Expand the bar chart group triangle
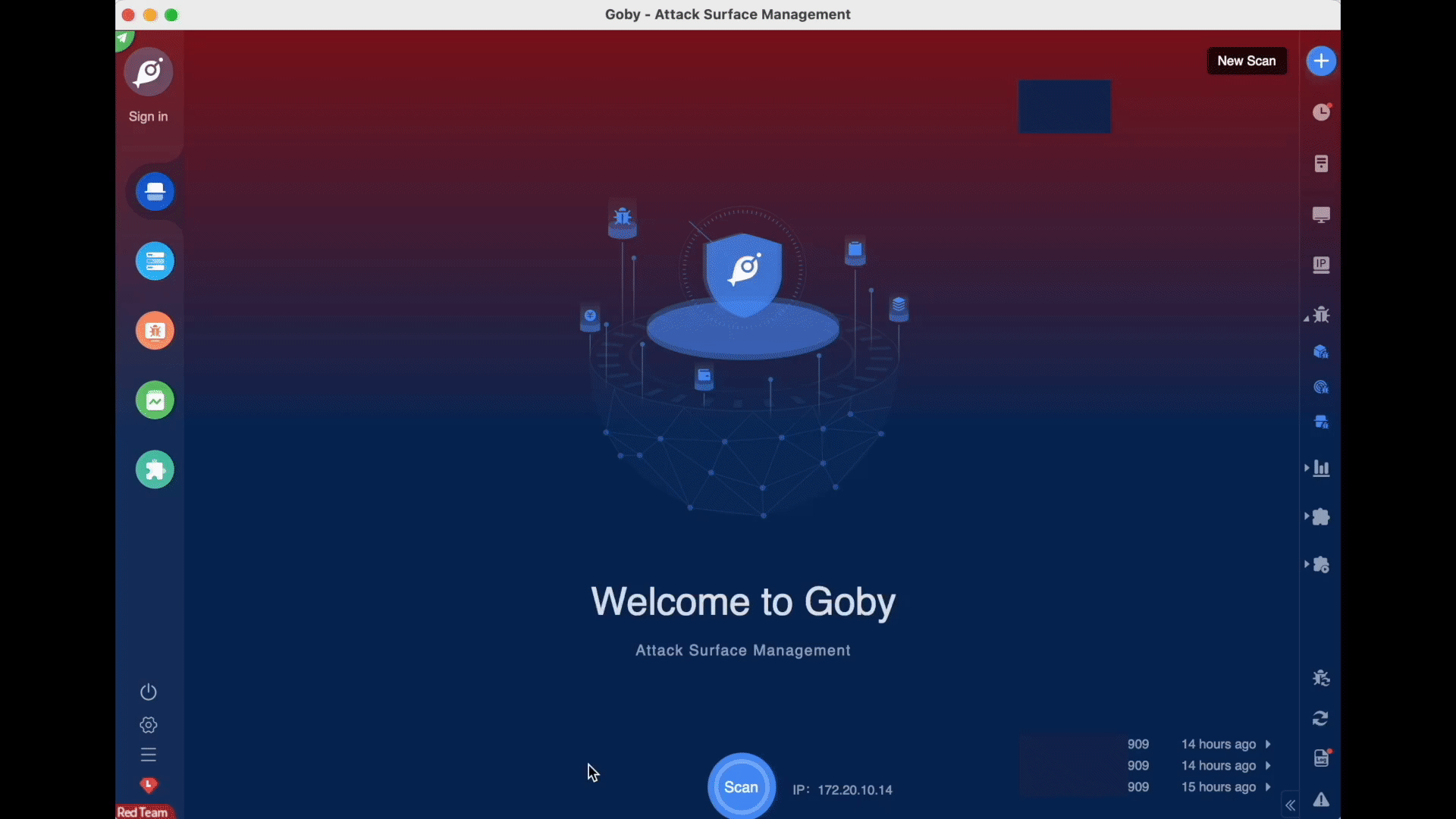 pyautogui.click(x=1307, y=468)
